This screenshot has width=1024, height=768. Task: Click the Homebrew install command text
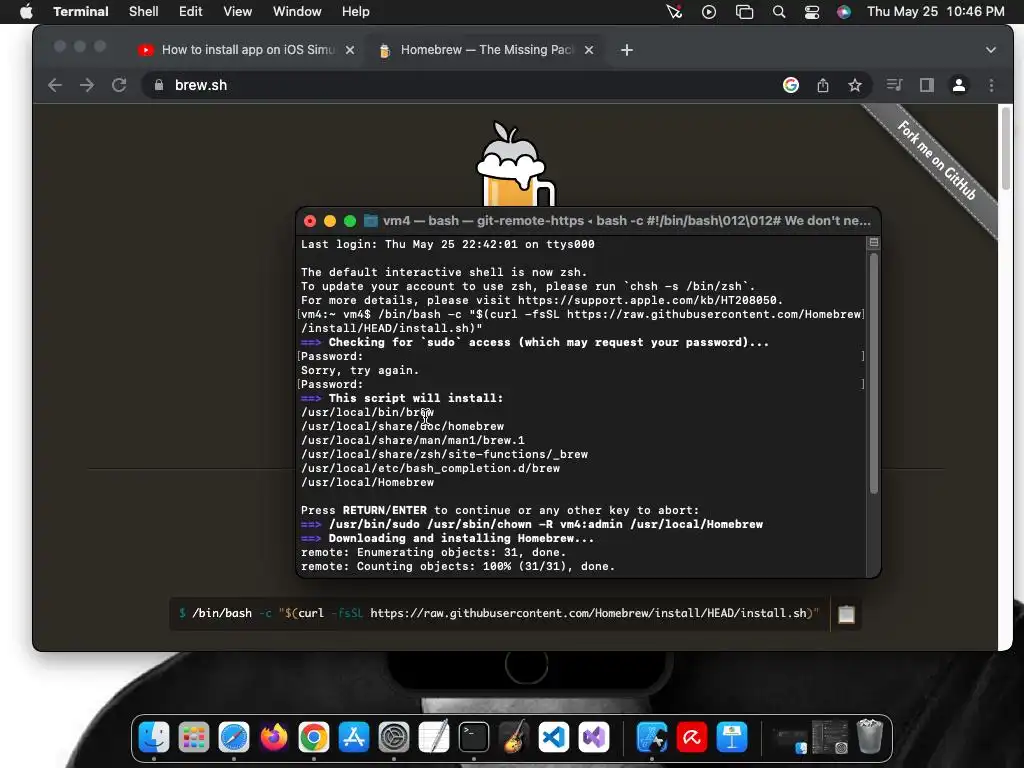pyautogui.click(x=499, y=613)
